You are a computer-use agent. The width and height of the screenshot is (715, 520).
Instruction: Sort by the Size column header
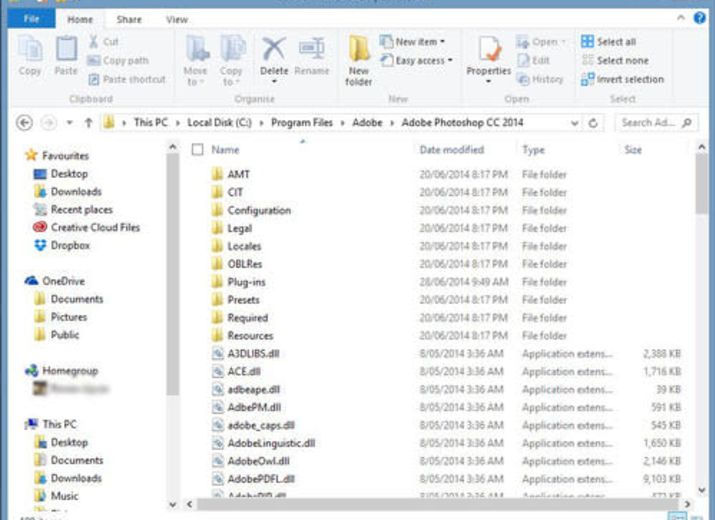[633, 150]
